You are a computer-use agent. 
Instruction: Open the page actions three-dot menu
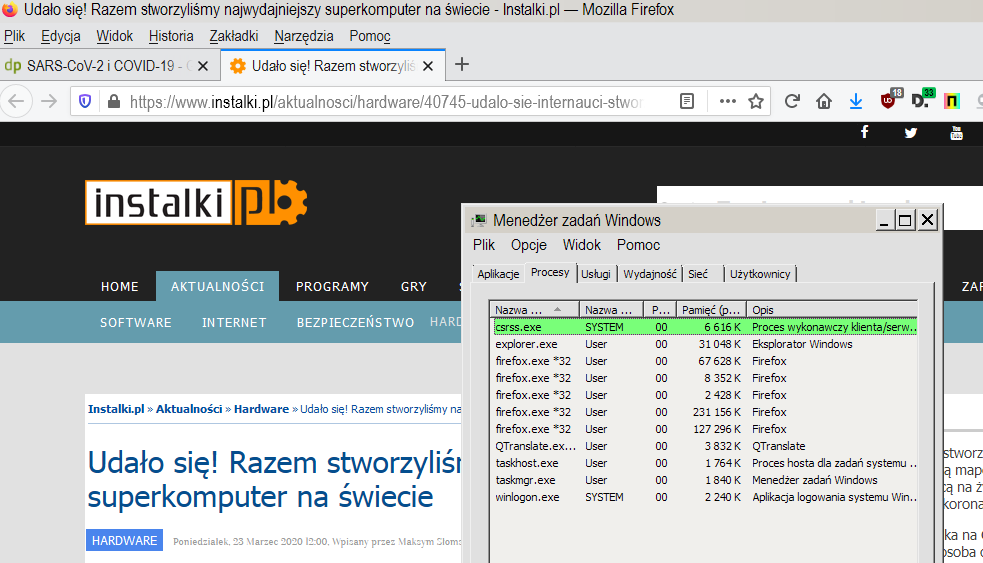(727, 101)
